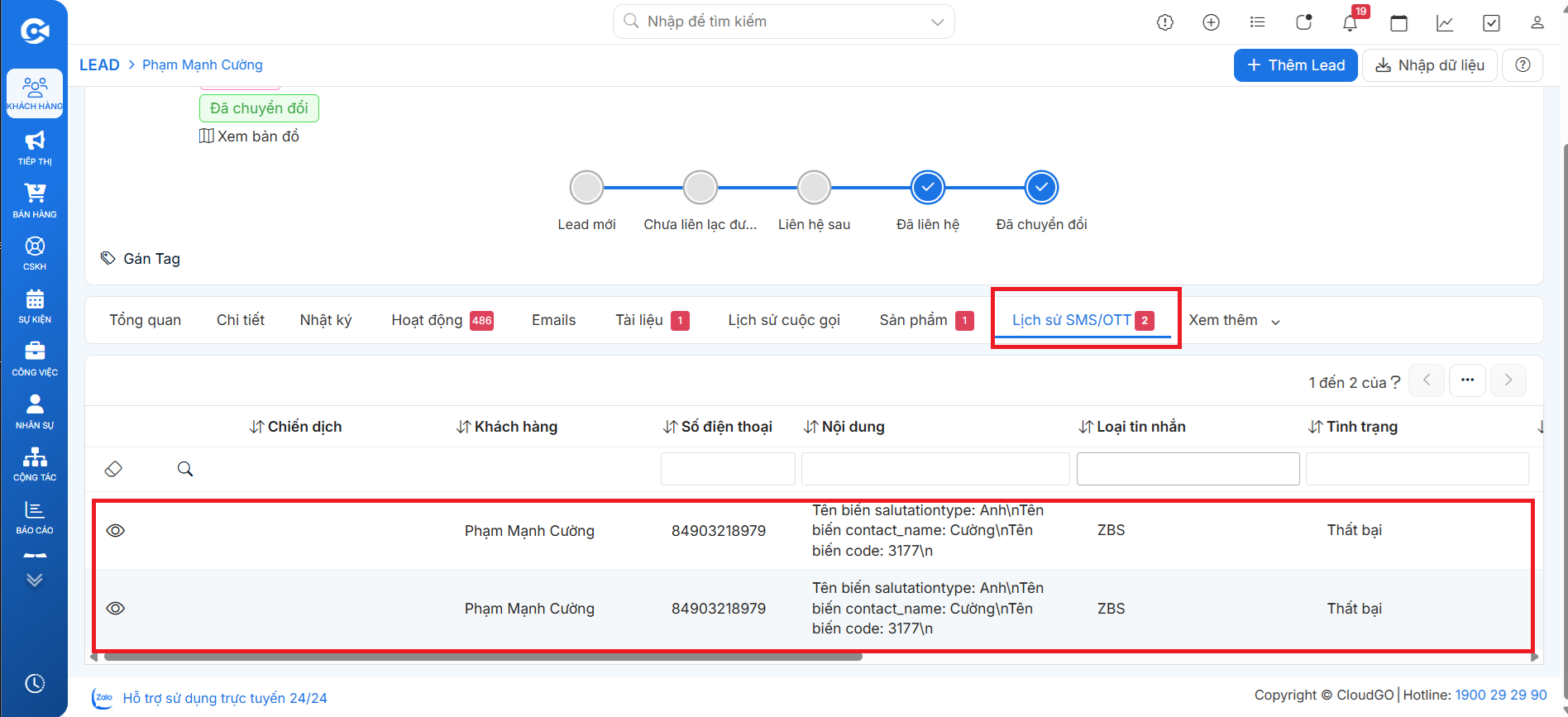The height and width of the screenshot is (717, 1568).
Task: Open the user profile icon
Action: (1537, 22)
